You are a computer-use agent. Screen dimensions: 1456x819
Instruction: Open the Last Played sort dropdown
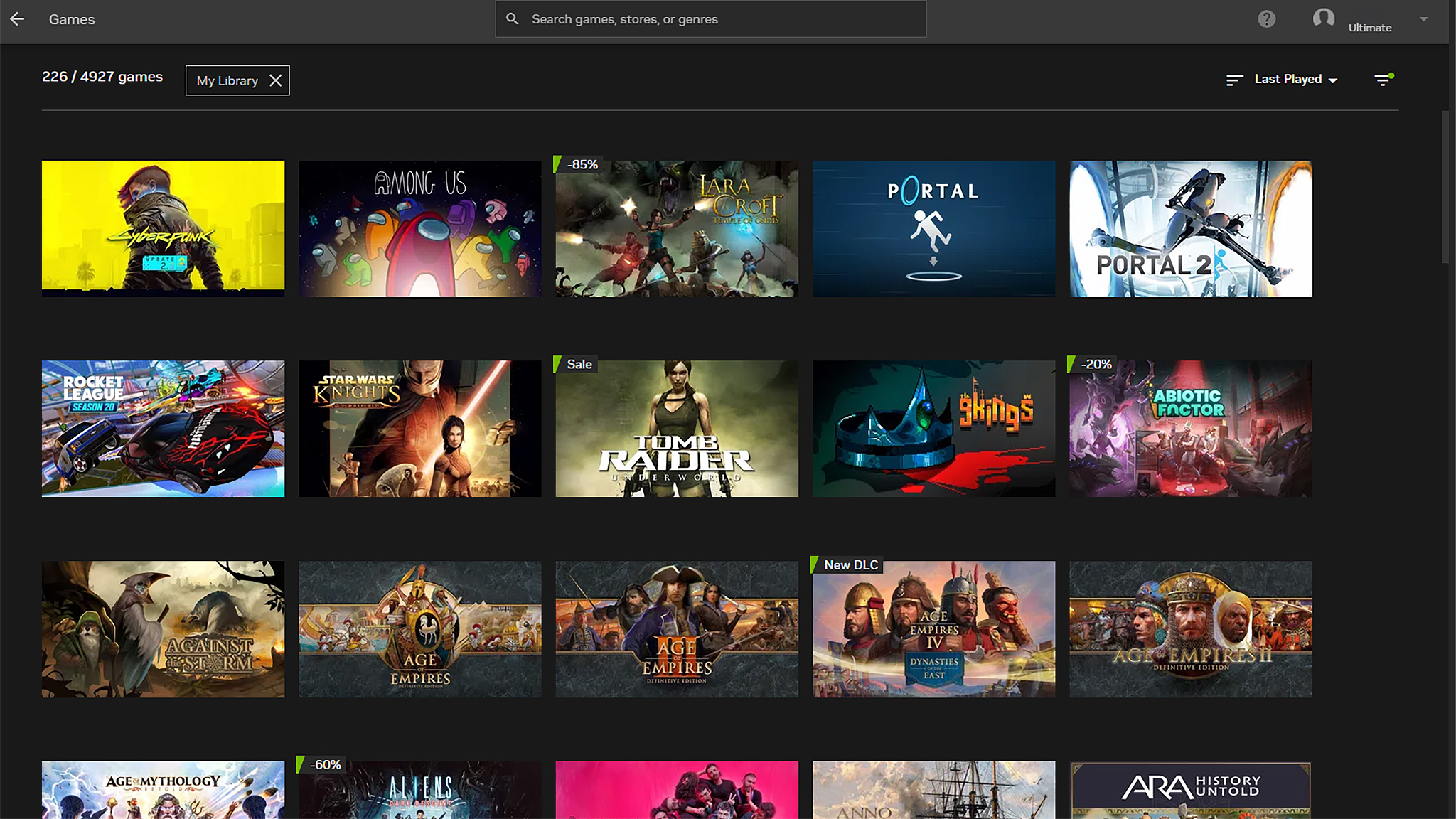(x=1294, y=79)
